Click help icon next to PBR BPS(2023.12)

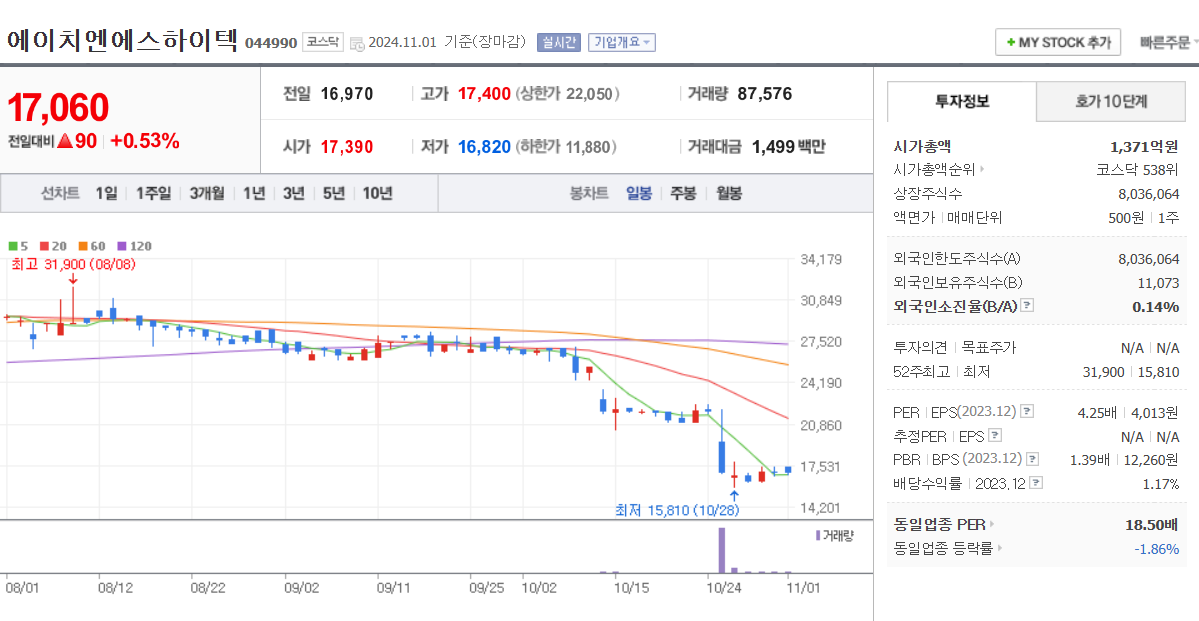(1033, 460)
